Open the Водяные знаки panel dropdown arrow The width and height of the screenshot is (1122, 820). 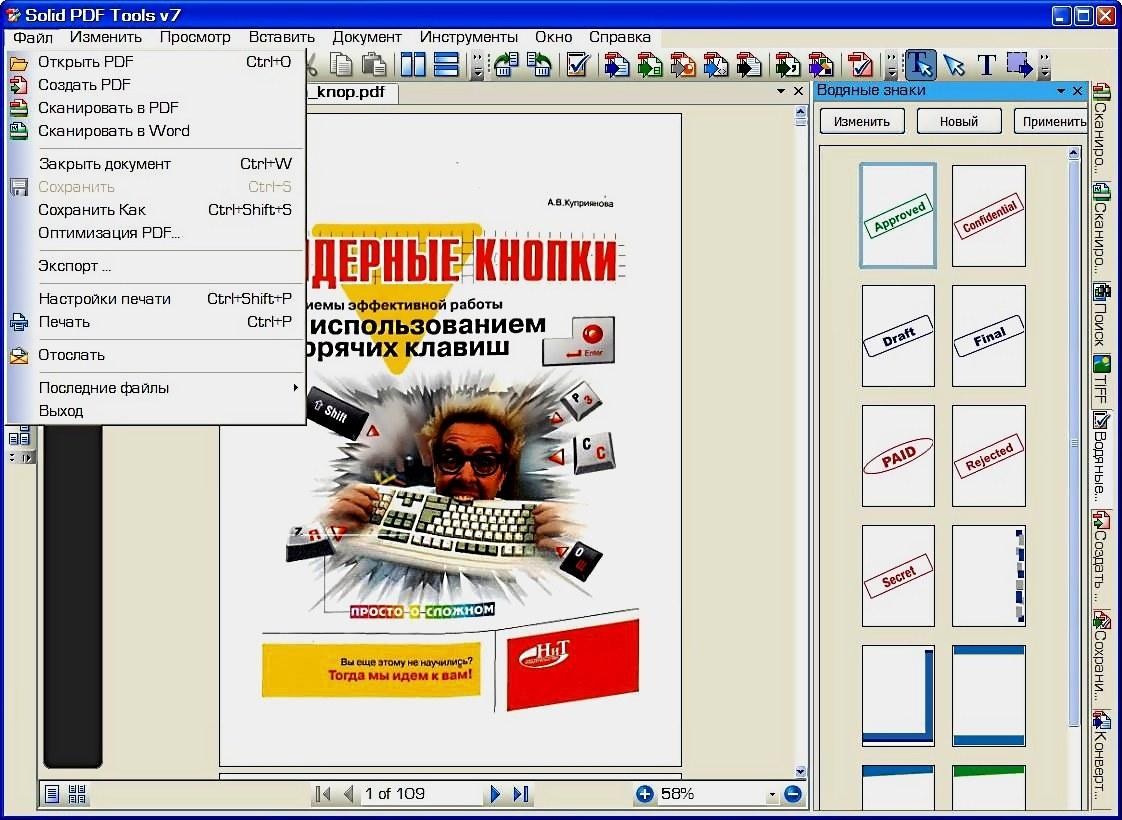1061,91
